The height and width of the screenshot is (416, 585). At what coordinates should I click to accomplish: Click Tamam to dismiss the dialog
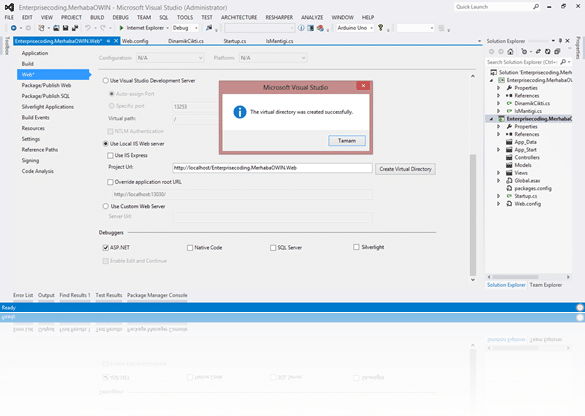click(347, 141)
